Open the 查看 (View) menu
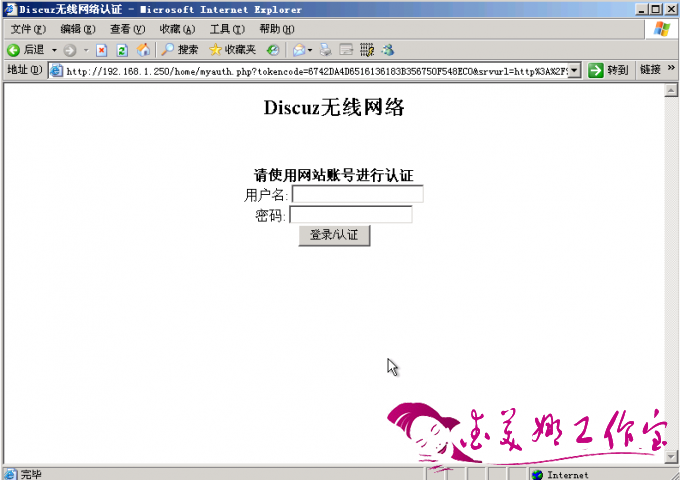Image resolution: width=680 pixels, height=480 pixels. pos(126,29)
